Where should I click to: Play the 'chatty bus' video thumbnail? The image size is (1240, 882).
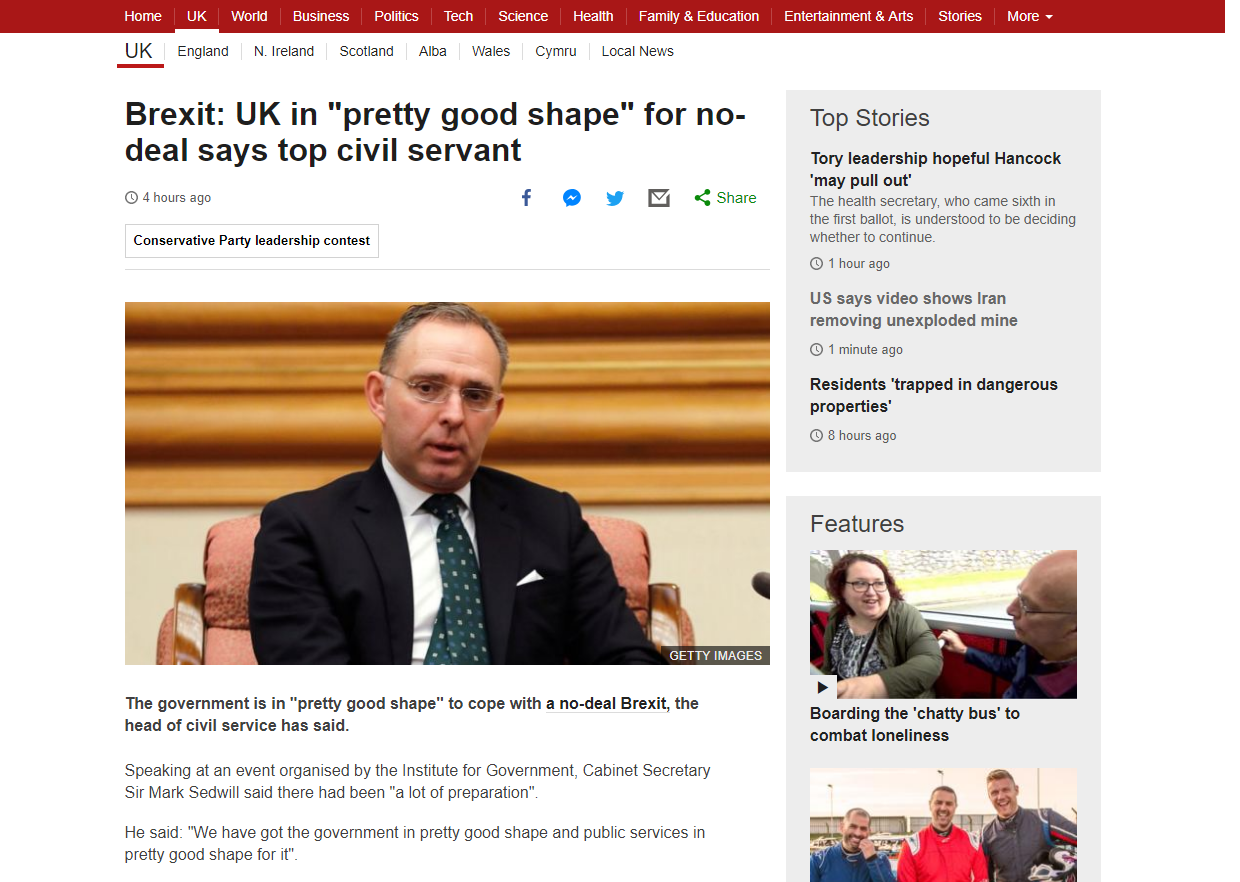943,624
